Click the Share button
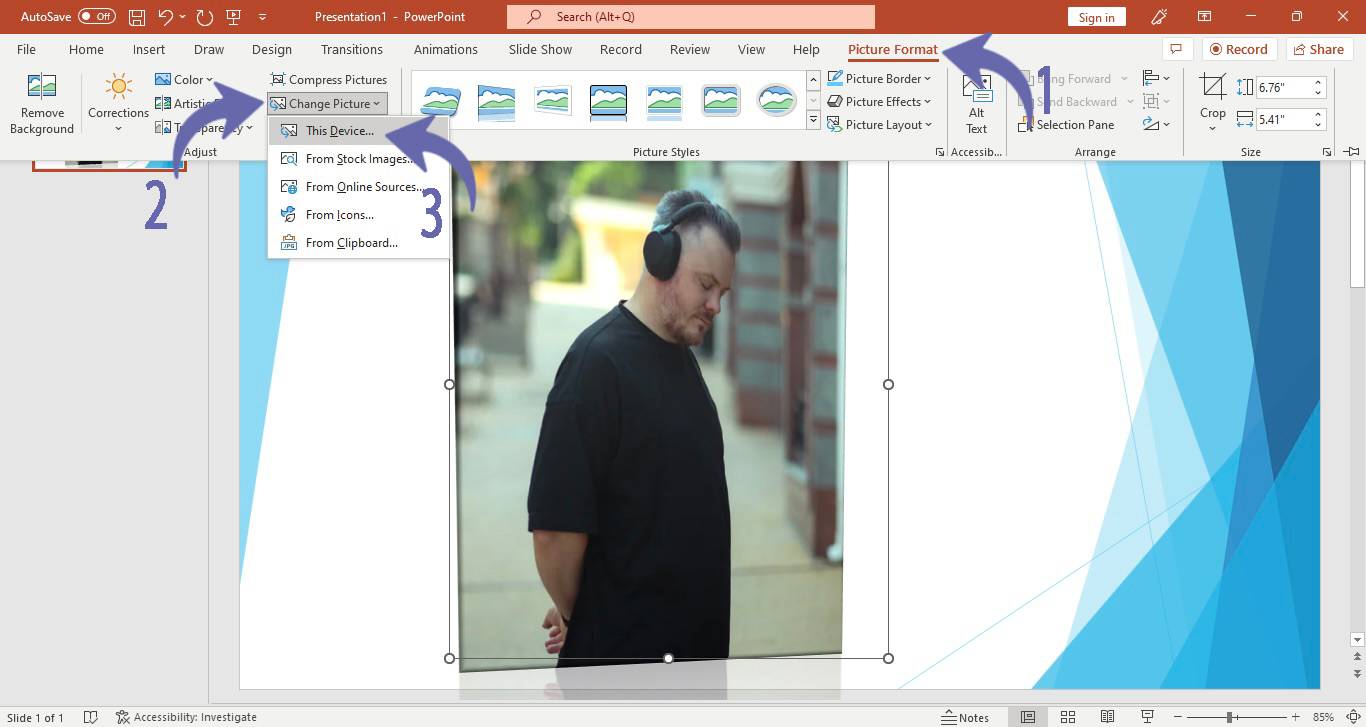The height and width of the screenshot is (727, 1366). [x=1317, y=49]
